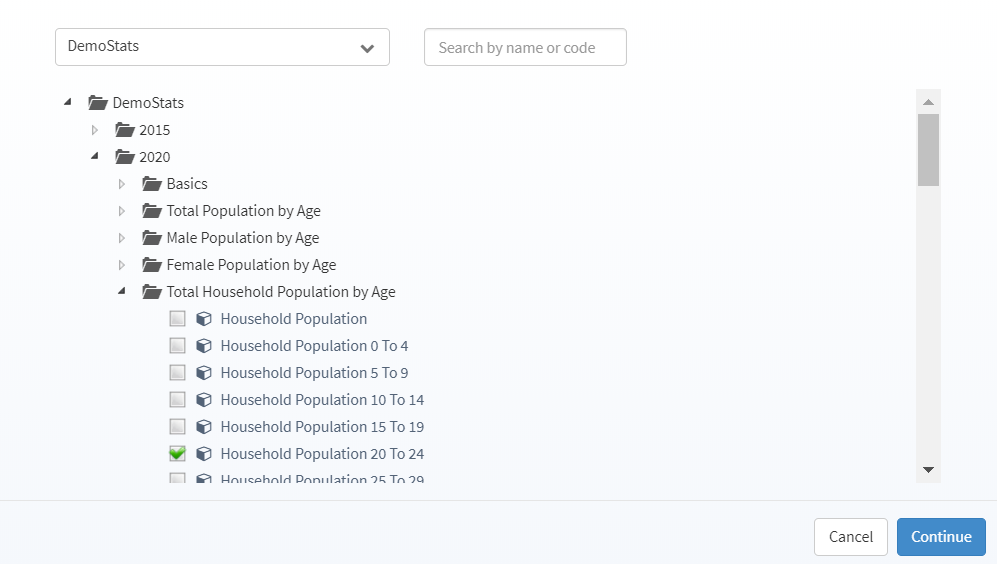
Task: Click the Basics folder icon
Action: 152,184
